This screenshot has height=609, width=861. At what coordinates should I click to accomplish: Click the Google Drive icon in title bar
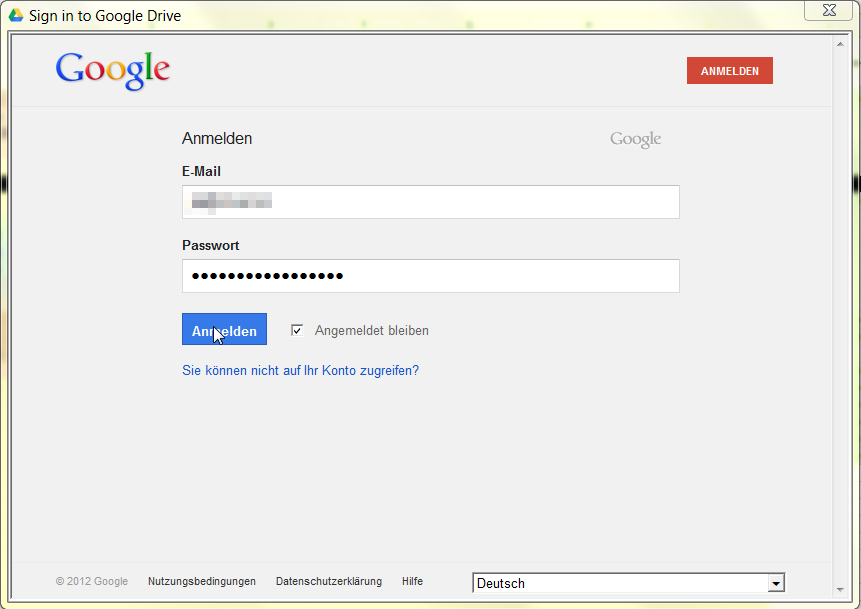click(x=16, y=15)
